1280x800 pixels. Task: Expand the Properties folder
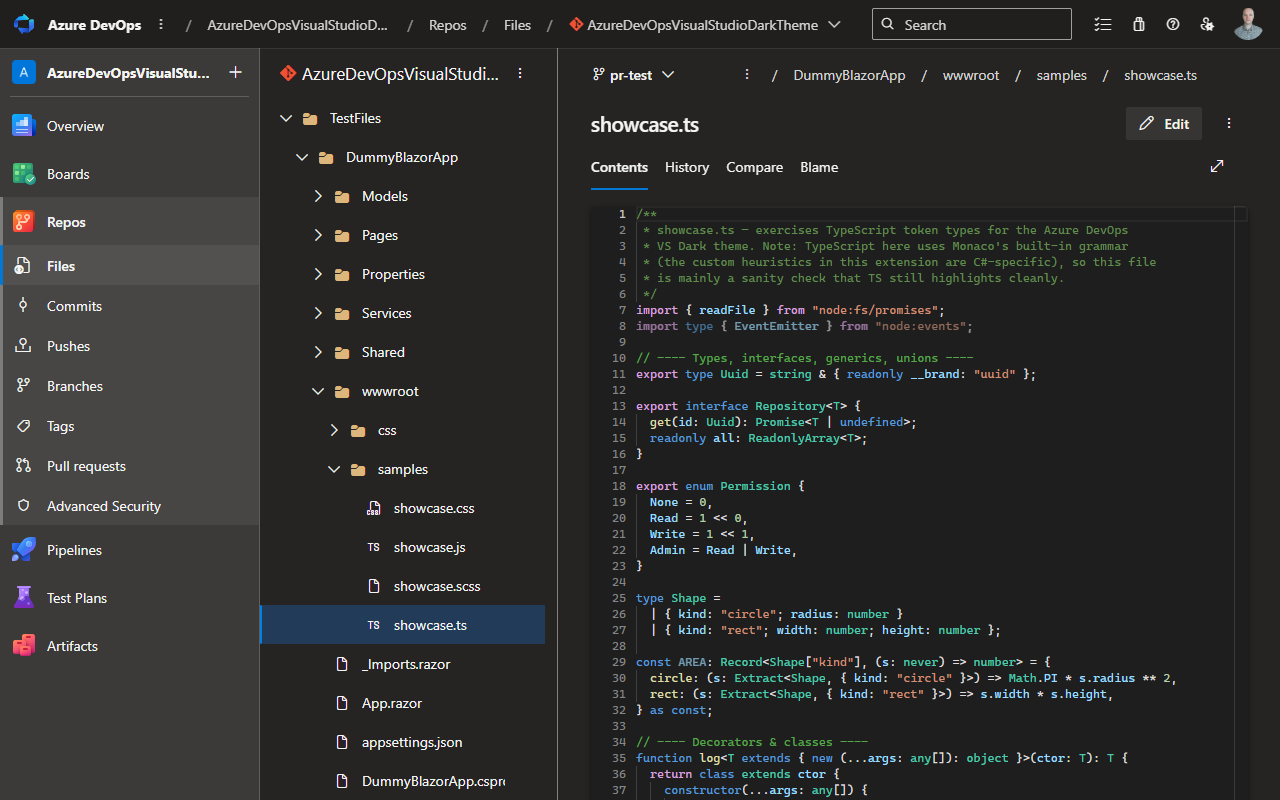coord(318,274)
